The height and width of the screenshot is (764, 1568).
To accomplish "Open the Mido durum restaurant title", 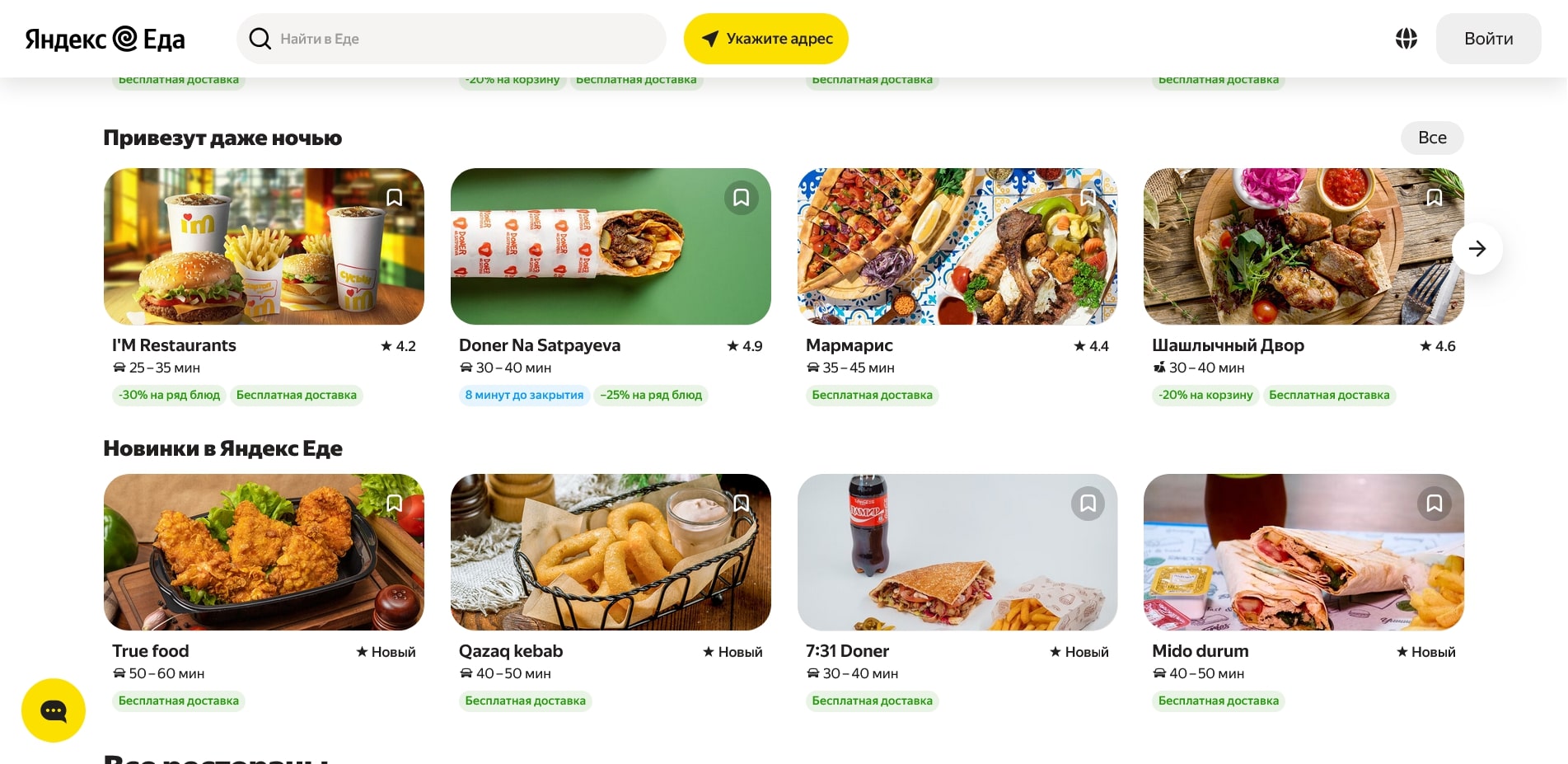I will click(1200, 651).
